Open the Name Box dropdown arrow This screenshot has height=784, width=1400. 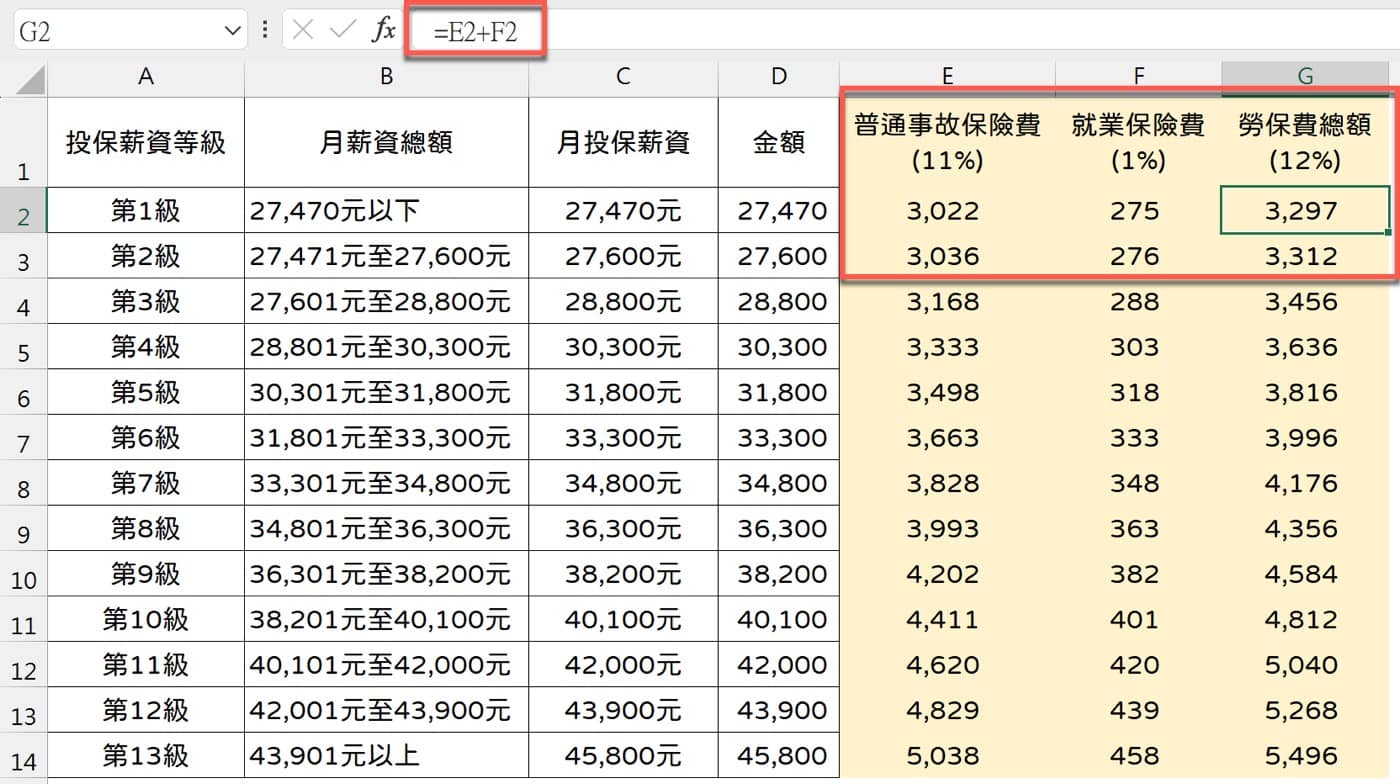(233, 31)
